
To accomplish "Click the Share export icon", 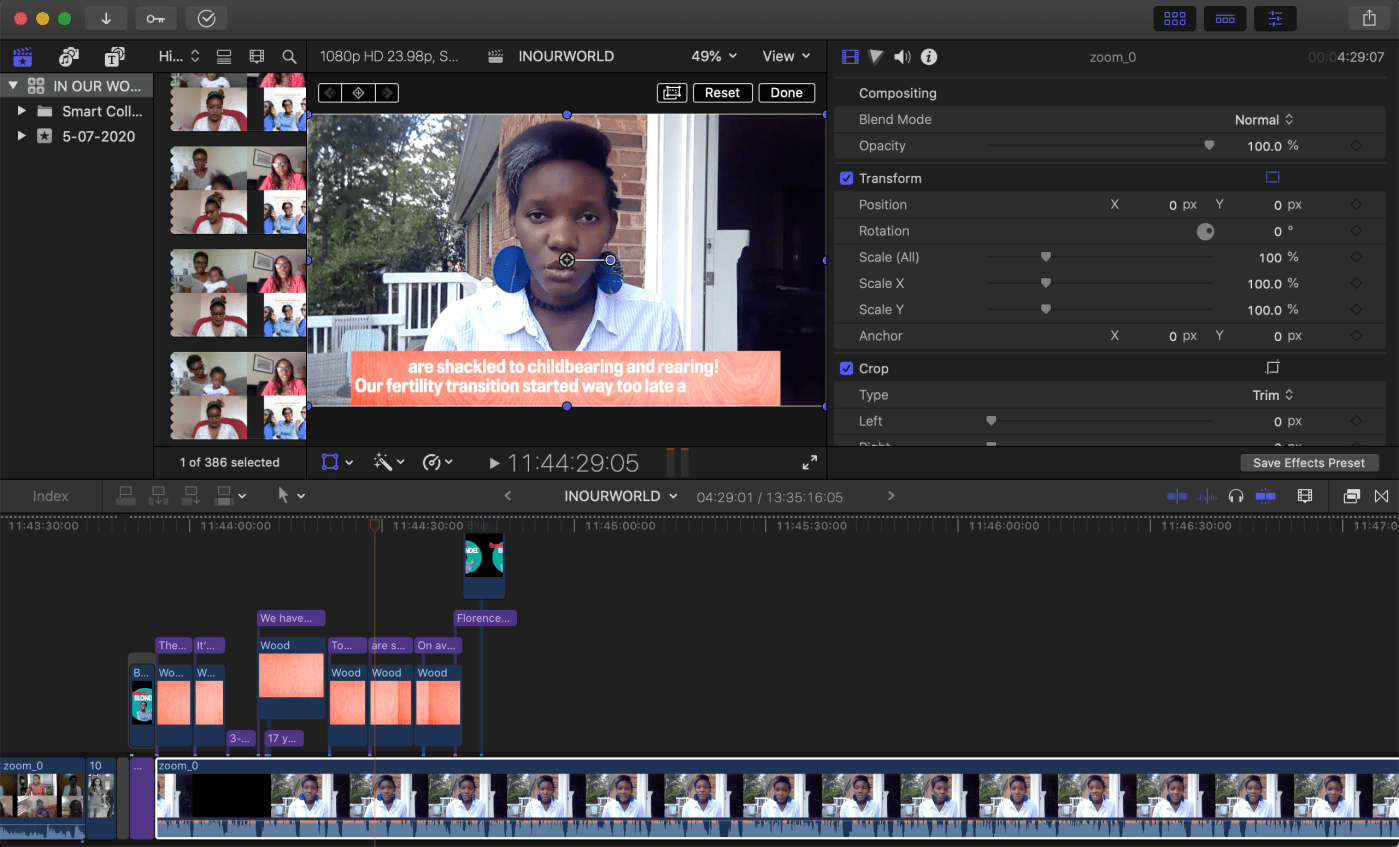I will coord(1369,18).
